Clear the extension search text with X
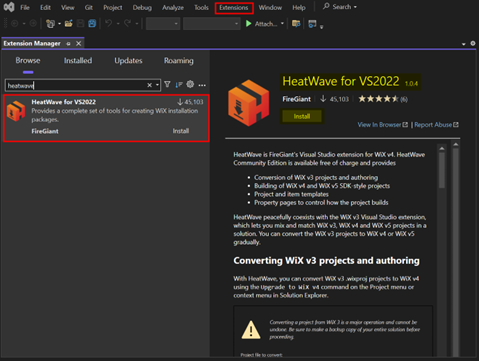The height and width of the screenshot is (361, 479). pos(150,85)
